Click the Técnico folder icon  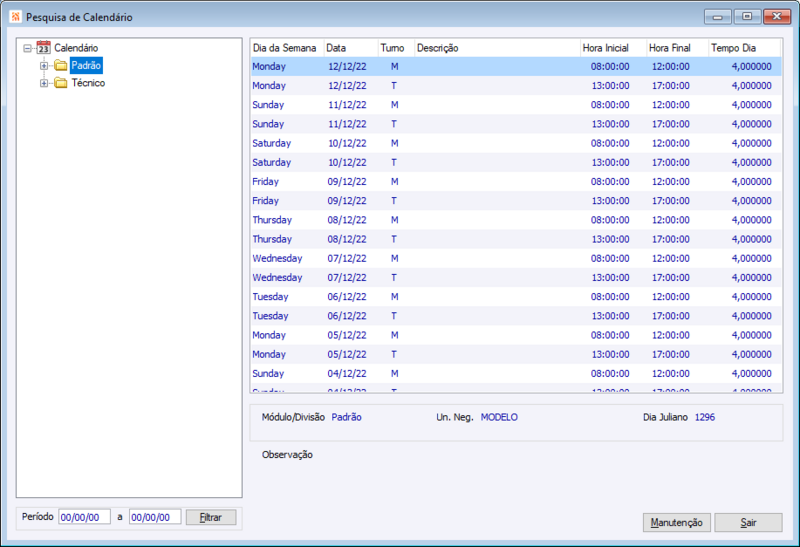pos(61,83)
